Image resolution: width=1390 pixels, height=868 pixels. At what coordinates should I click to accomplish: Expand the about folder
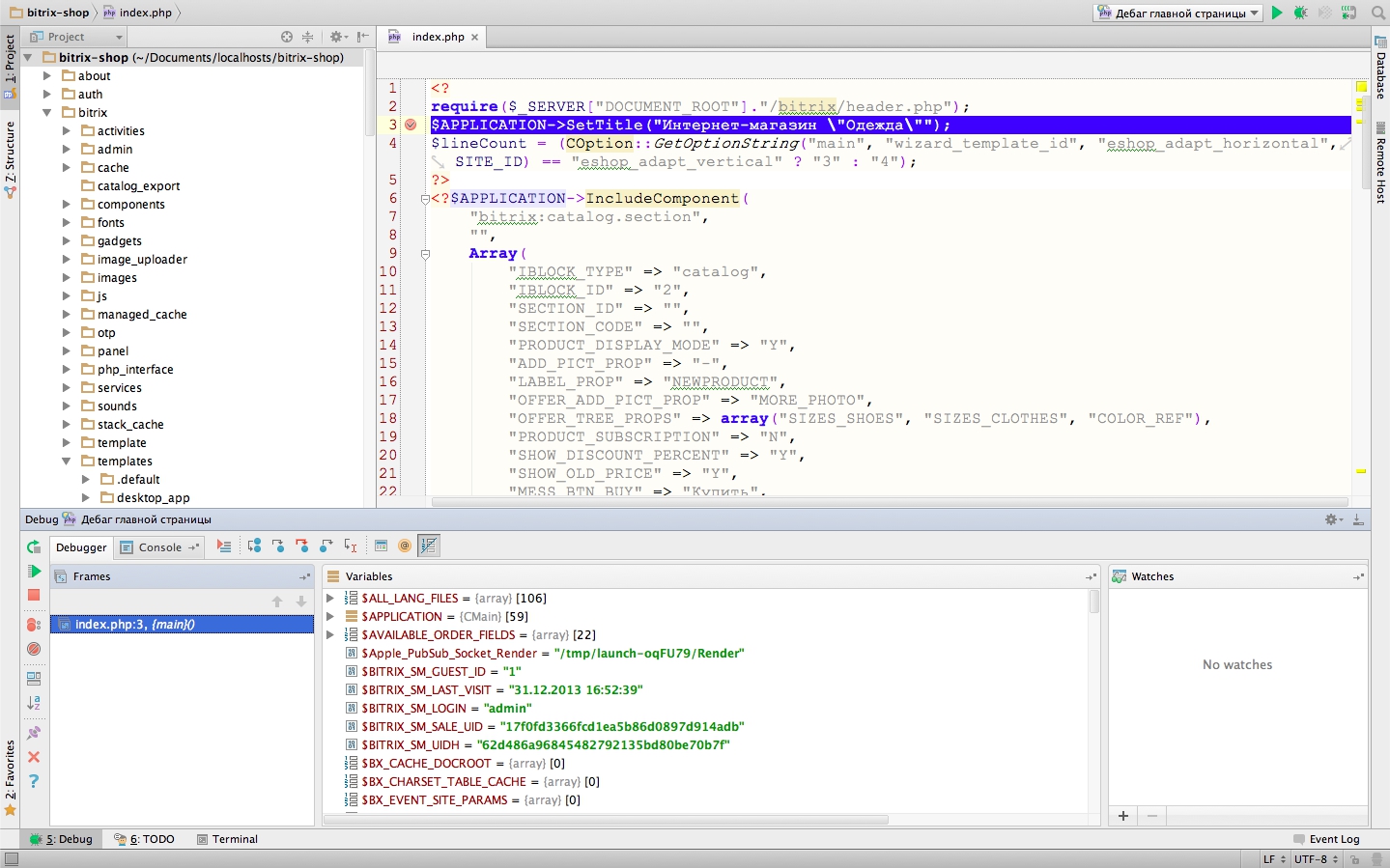(46, 75)
